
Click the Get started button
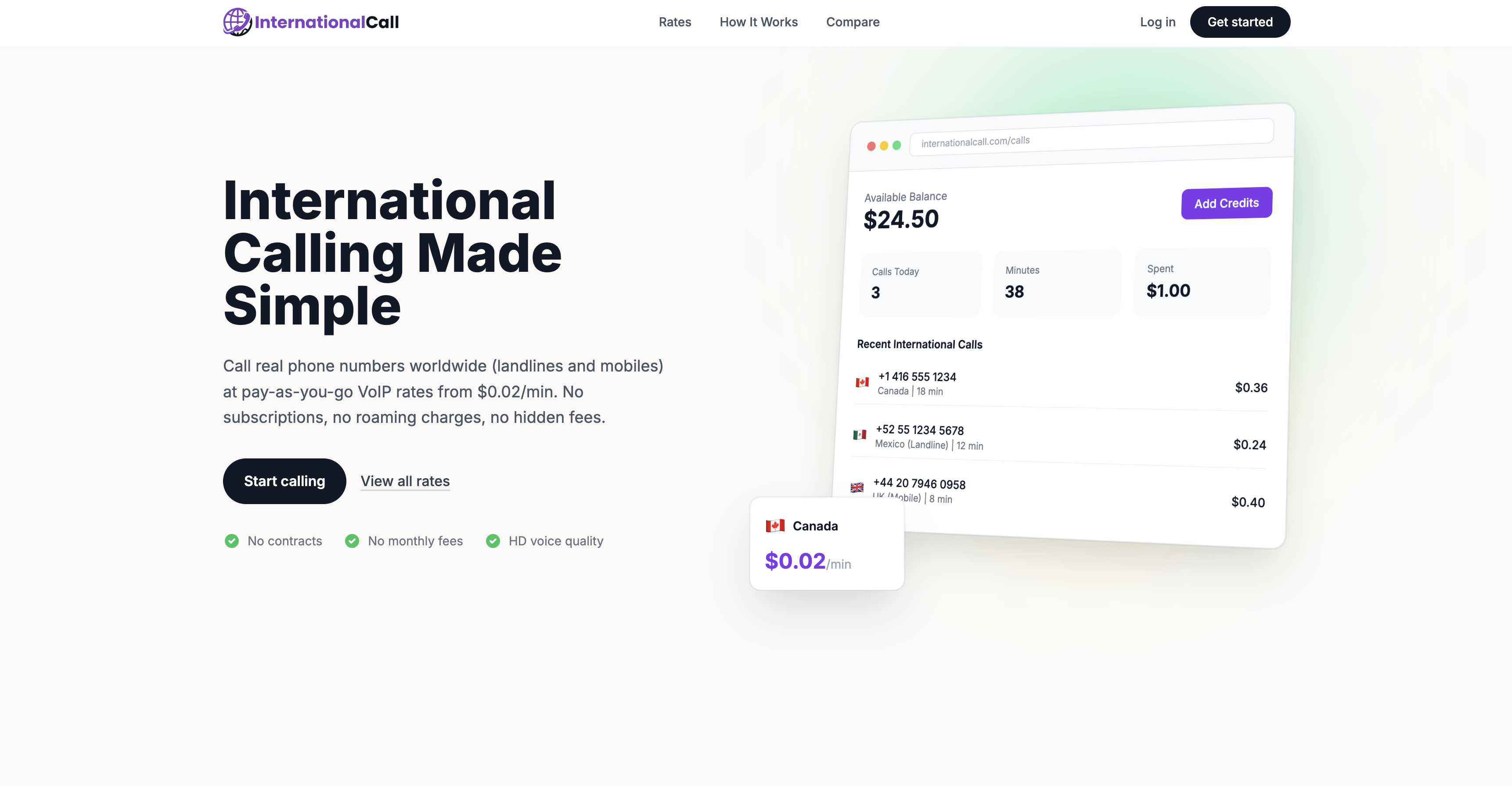click(x=1240, y=22)
